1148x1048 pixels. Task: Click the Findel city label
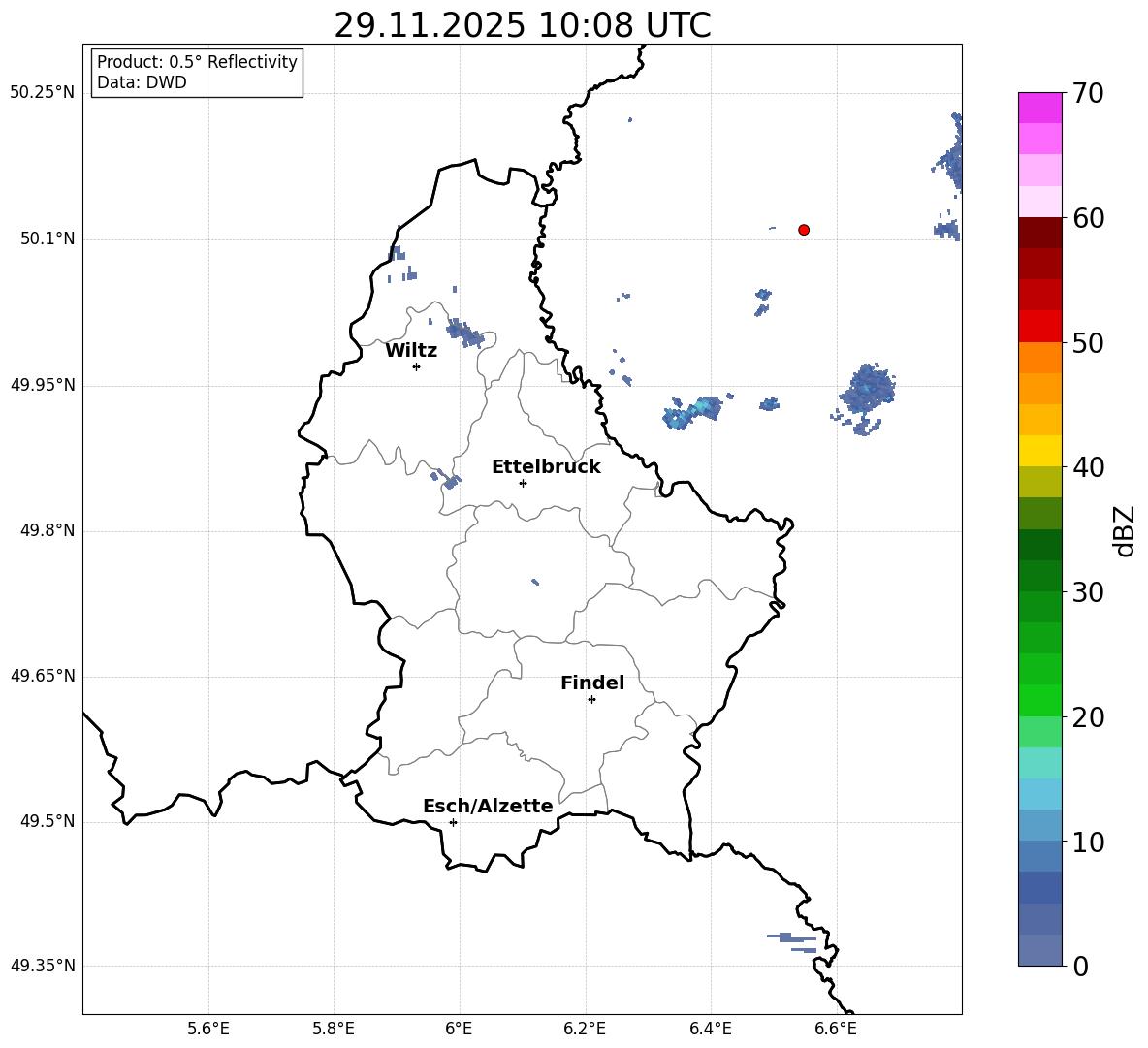point(592,683)
